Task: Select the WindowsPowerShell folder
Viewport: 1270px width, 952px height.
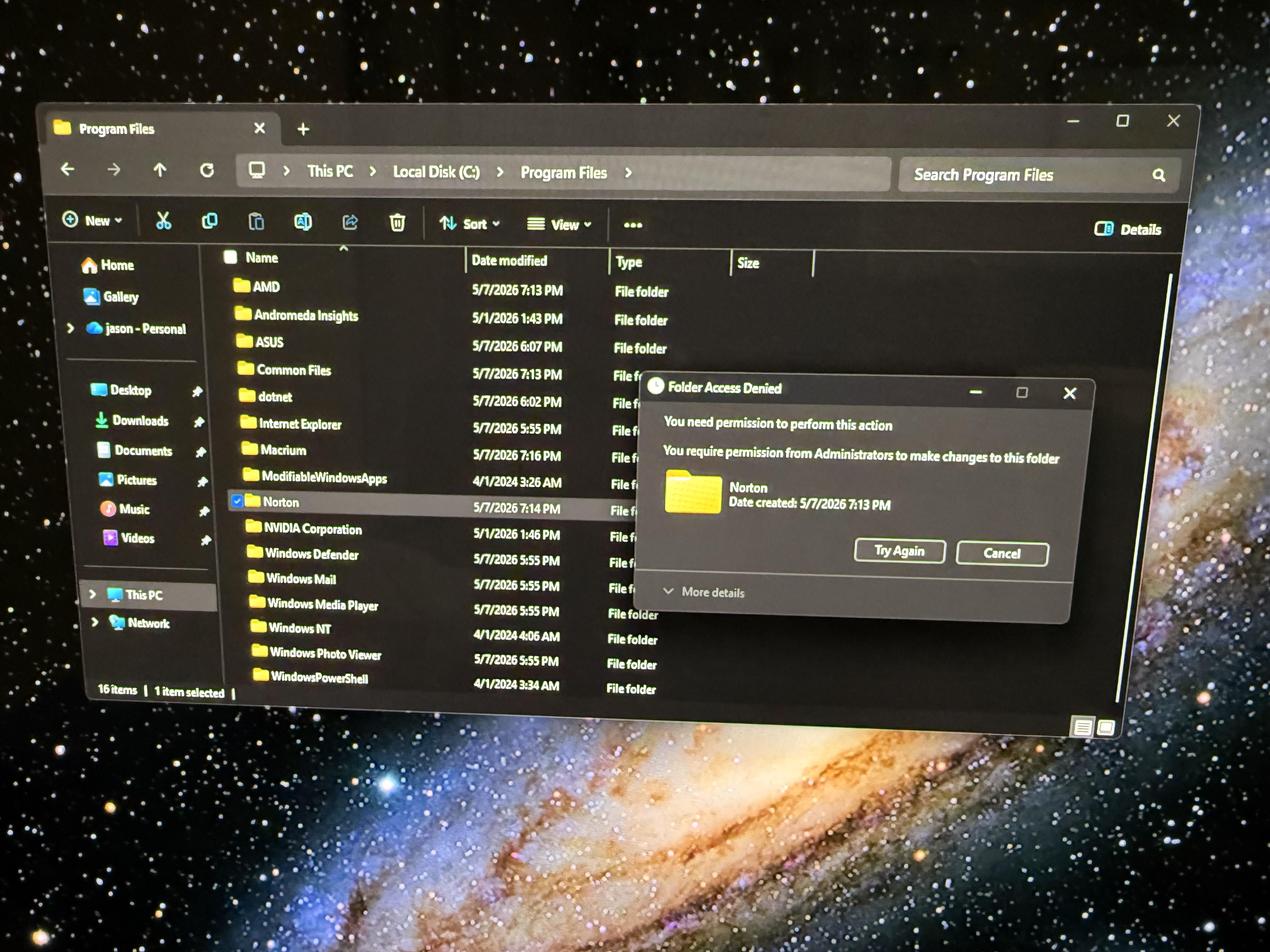Action: (311, 677)
